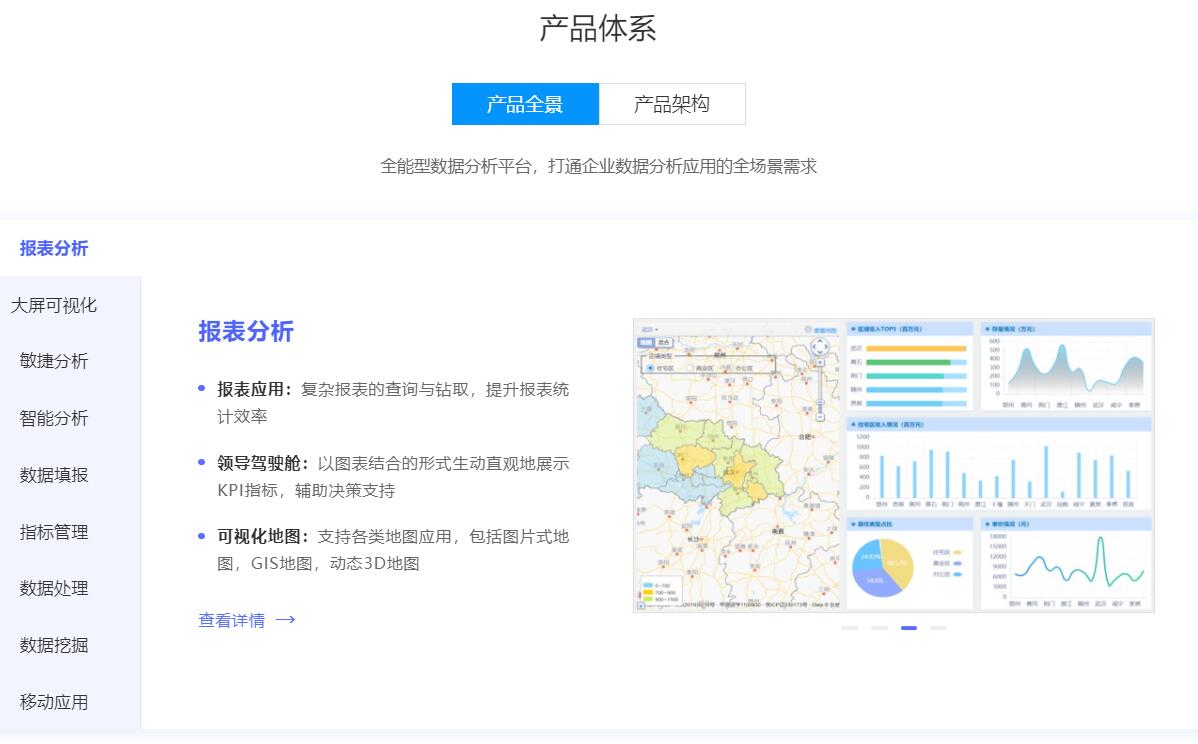The image size is (1198, 744).
Task: Click the third carousel dot below the dashboard
Action: [909, 628]
